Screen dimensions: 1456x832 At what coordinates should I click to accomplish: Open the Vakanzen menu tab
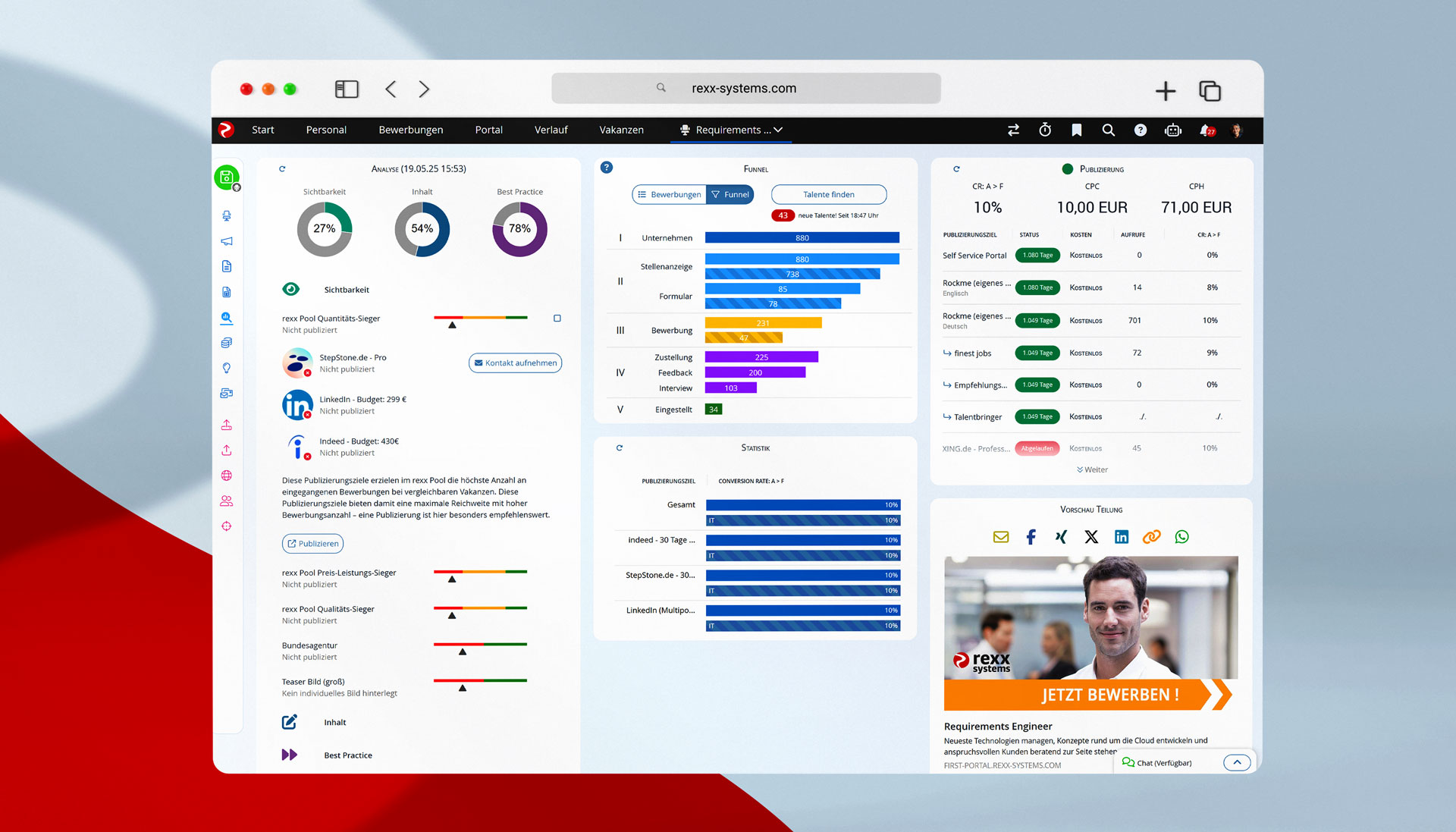pos(621,130)
